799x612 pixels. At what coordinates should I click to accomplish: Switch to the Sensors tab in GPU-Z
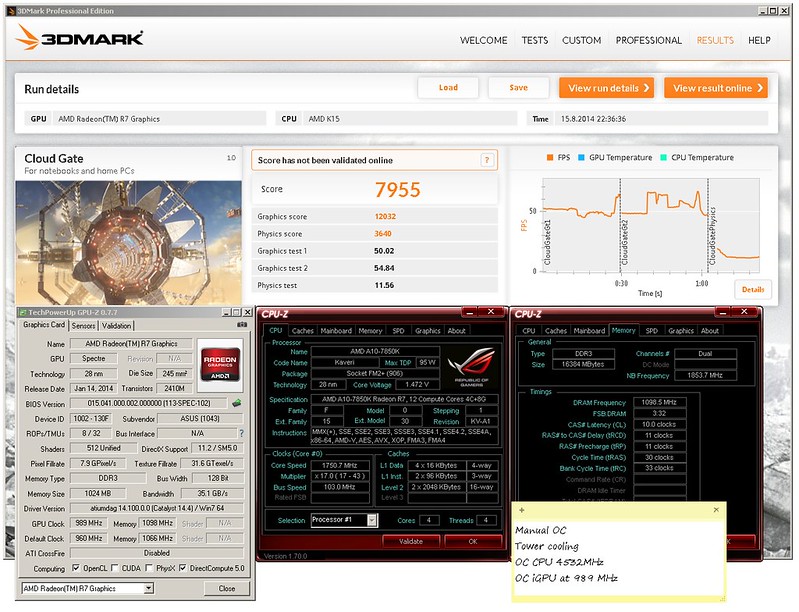tap(83, 326)
